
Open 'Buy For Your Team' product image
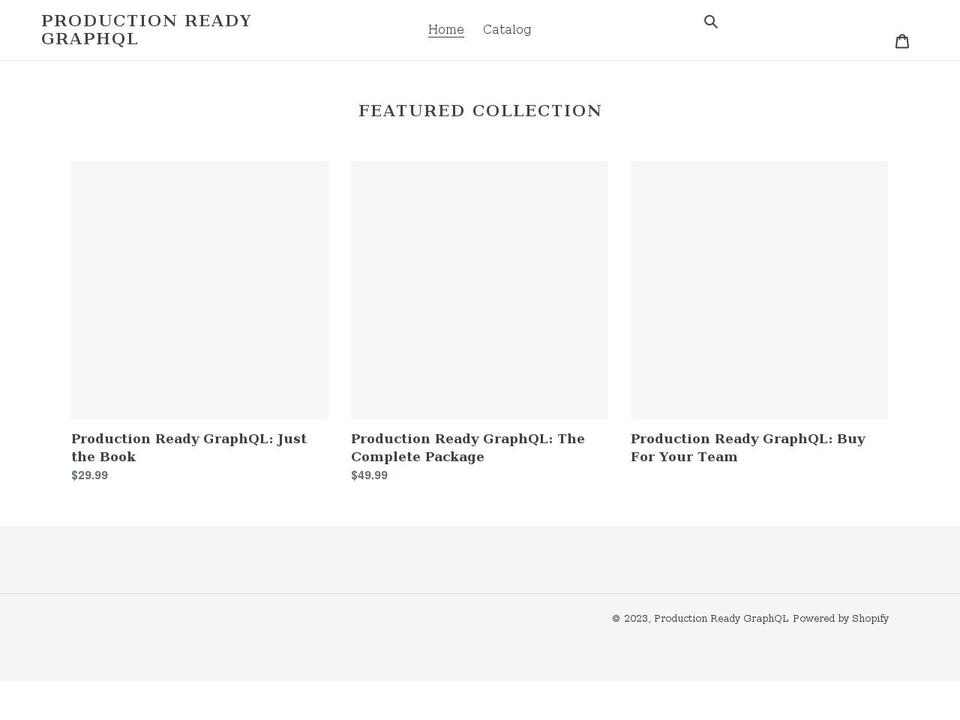click(759, 290)
